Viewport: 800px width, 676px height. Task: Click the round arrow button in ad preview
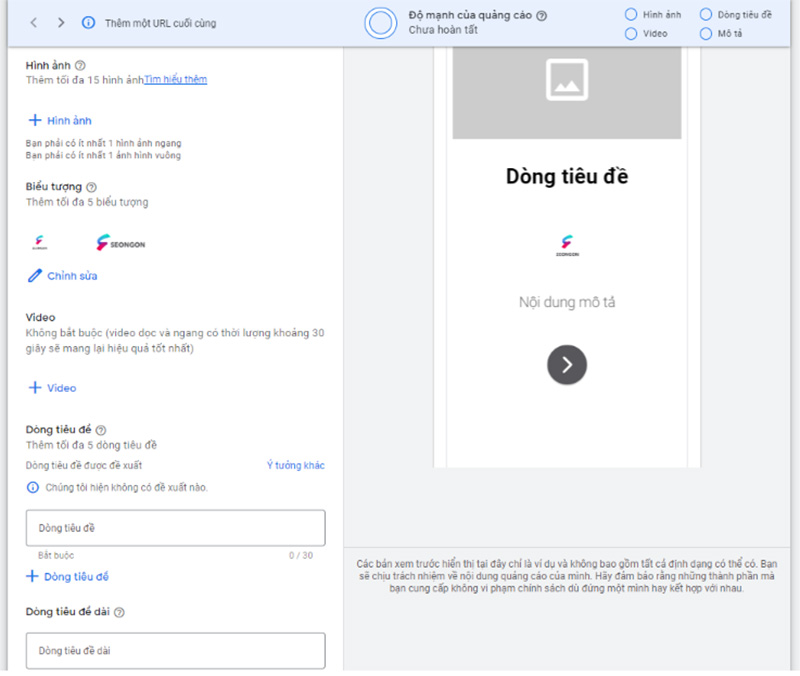point(567,365)
